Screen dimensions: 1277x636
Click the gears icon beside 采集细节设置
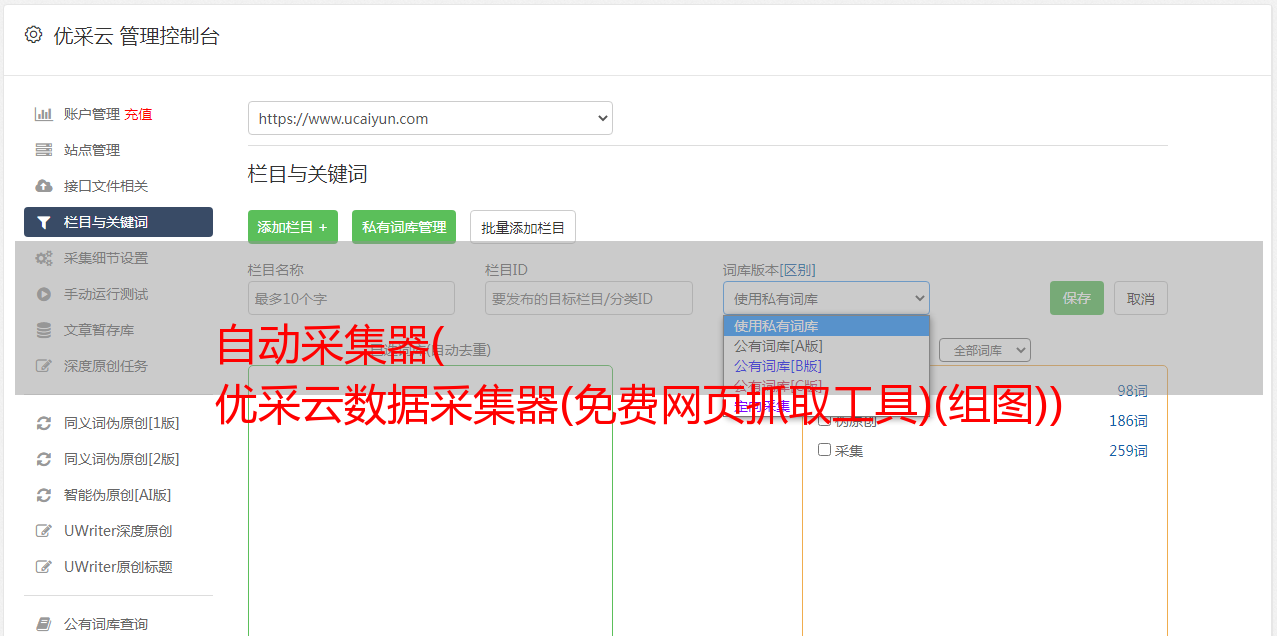pyautogui.click(x=44, y=258)
